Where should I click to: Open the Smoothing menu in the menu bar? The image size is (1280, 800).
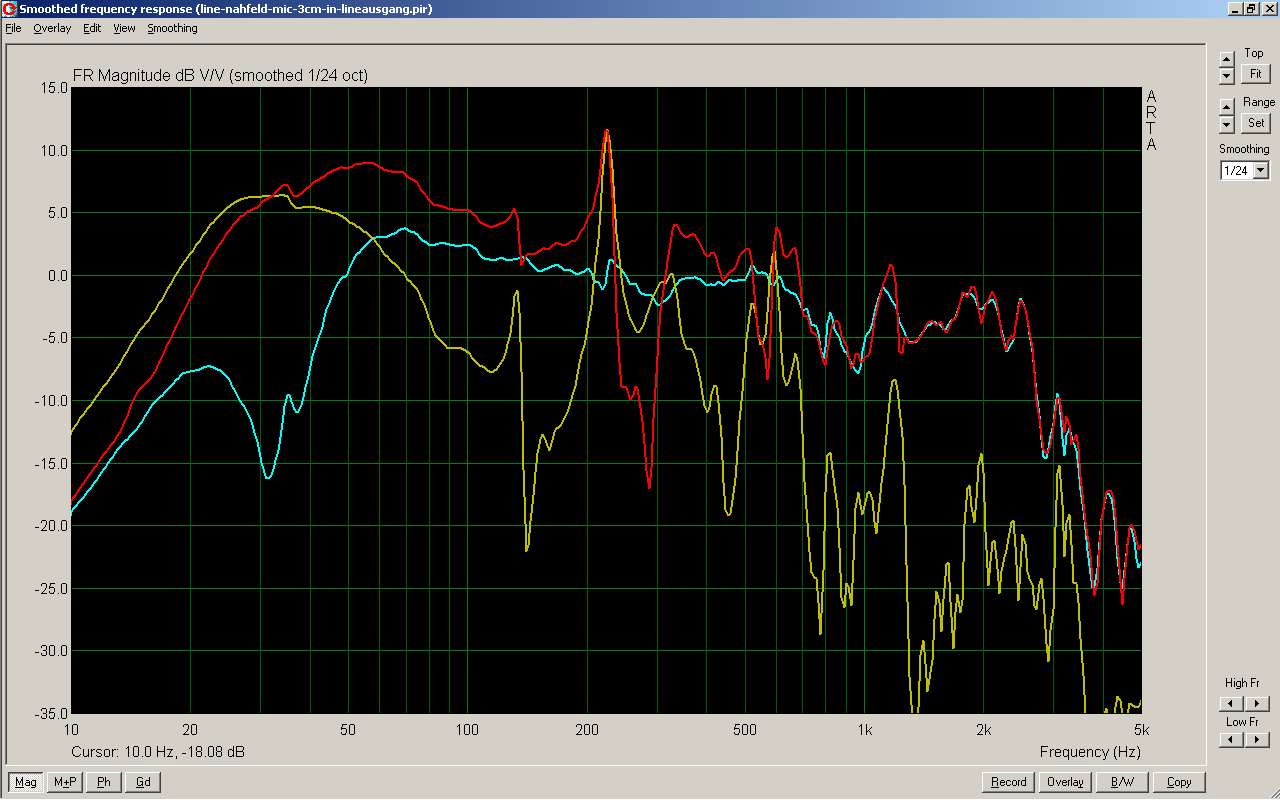172,29
